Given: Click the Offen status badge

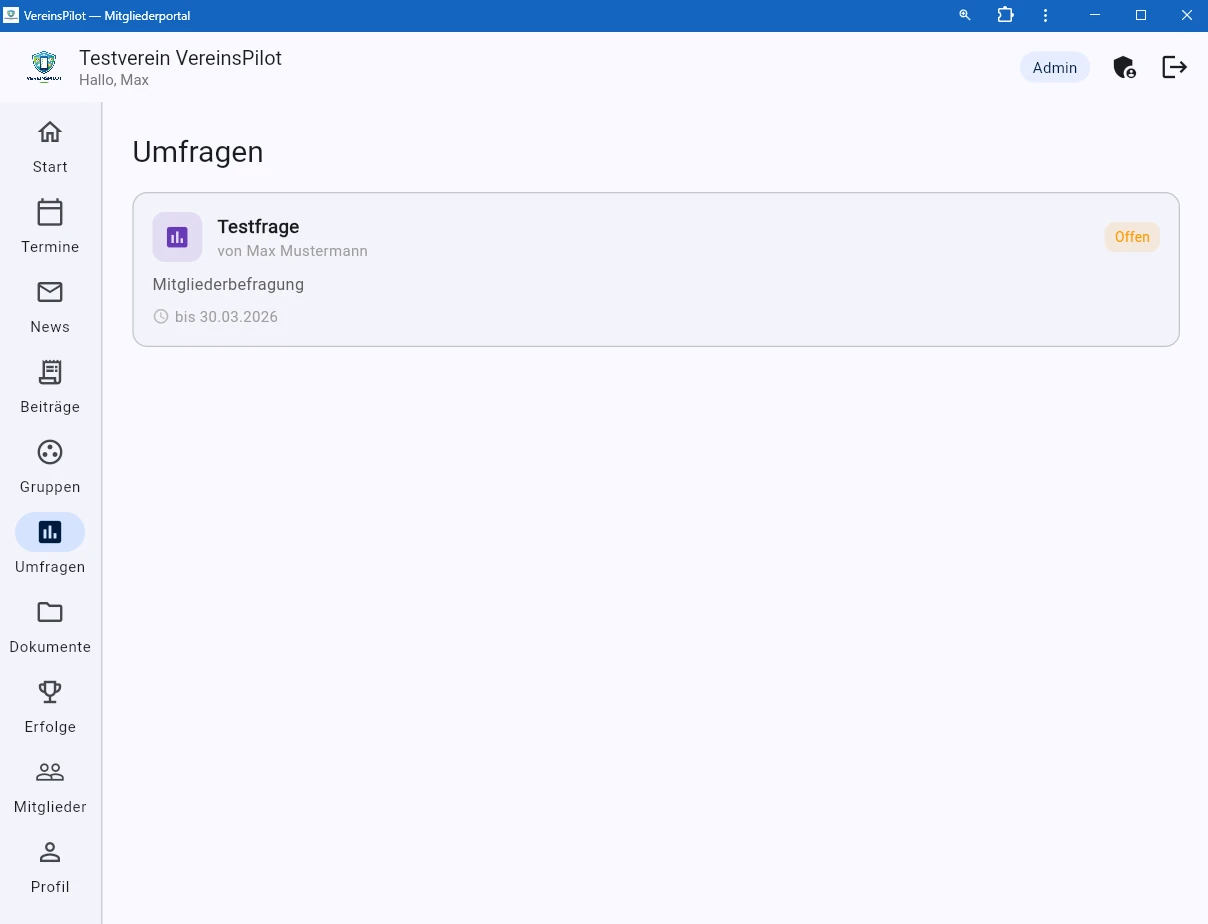Looking at the screenshot, I should (1132, 237).
